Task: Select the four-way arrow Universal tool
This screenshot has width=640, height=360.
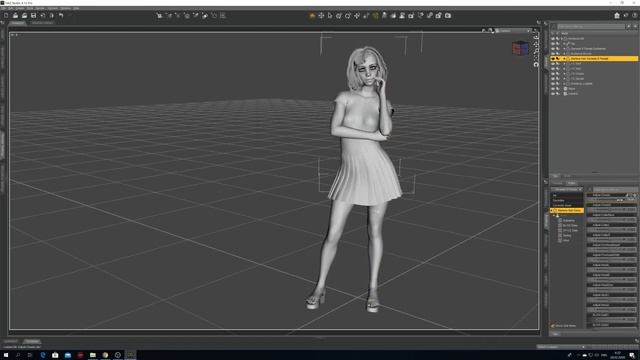Action: 321,16
